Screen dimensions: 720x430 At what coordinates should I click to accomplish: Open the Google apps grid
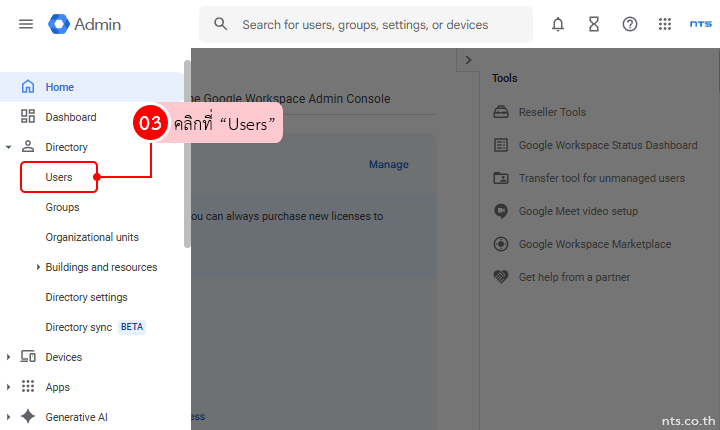(x=665, y=24)
